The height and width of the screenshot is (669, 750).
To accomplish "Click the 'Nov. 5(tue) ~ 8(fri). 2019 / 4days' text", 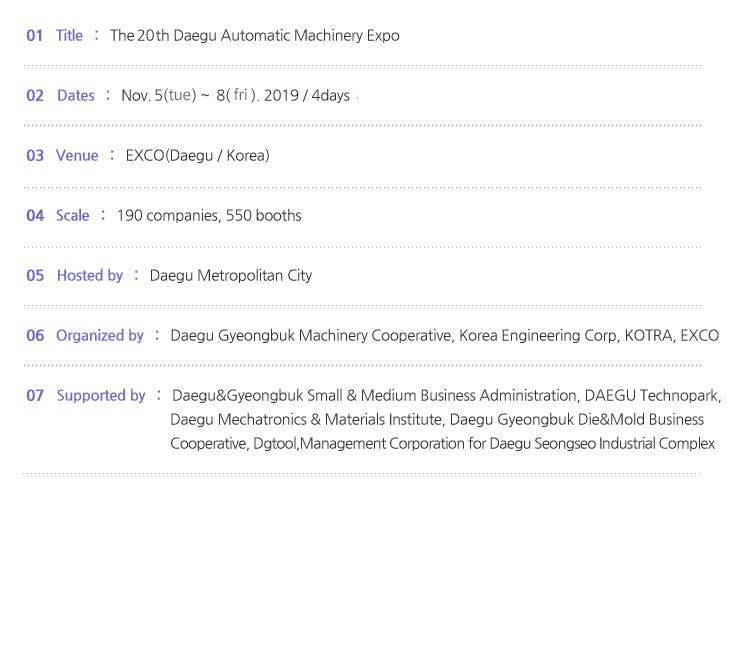I will [x=235, y=95].
